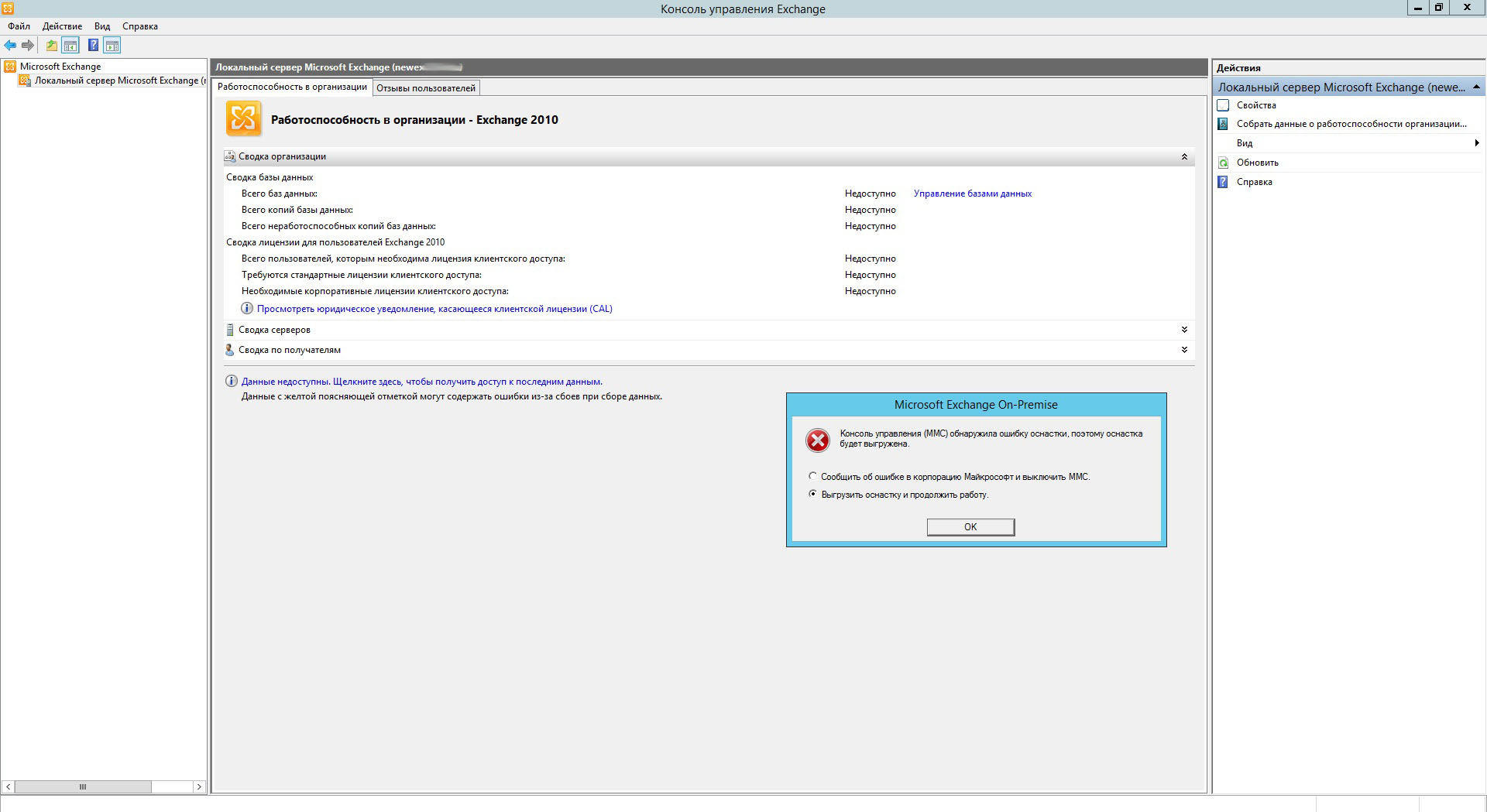
Task: Click the 'Сводка базы данных' heading
Action: [270, 177]
